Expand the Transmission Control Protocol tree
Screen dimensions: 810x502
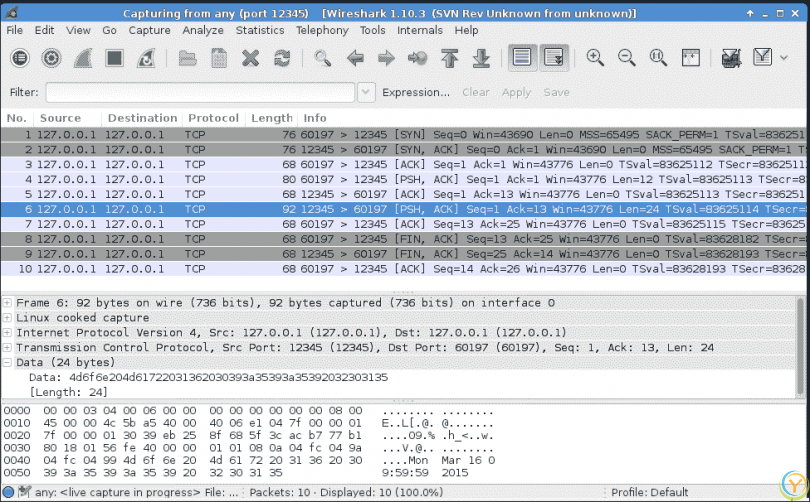pyautogui.click(x=7, y=347)
